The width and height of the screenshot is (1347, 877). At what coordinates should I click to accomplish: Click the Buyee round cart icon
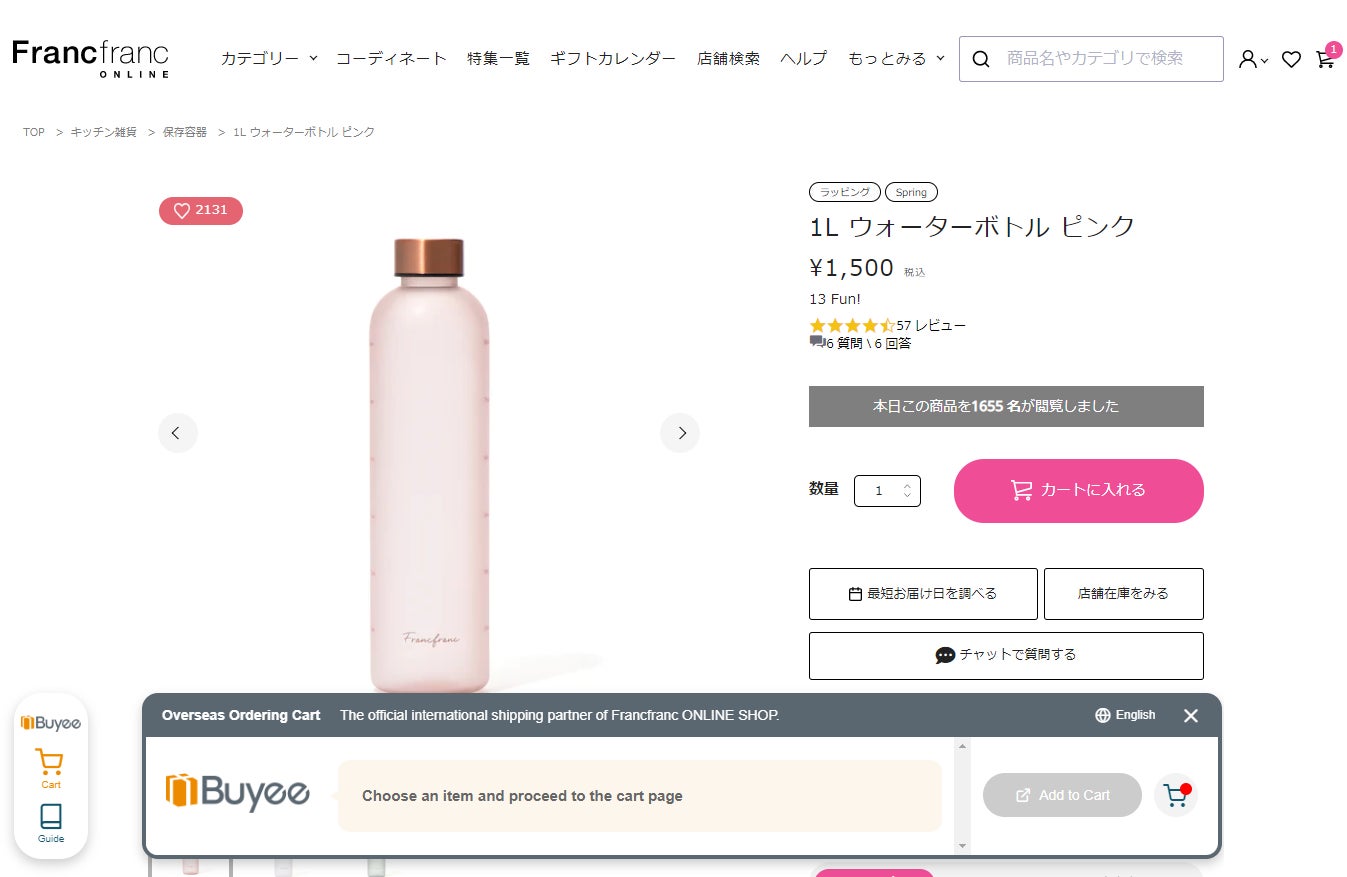1176,796
